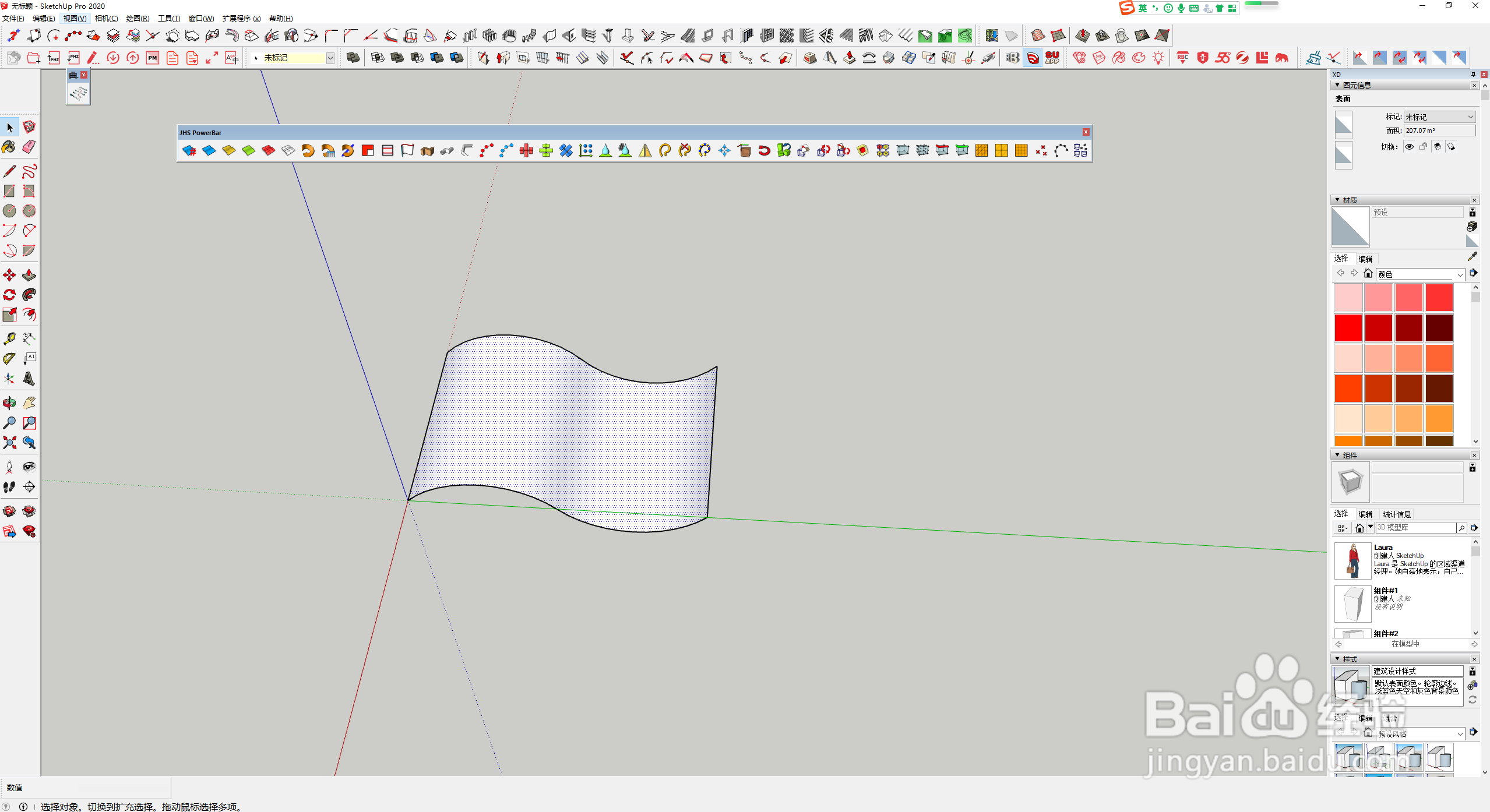Switch to 混合 tab in Styles panel
The image size is (1490, 812).
point(1391,718)
